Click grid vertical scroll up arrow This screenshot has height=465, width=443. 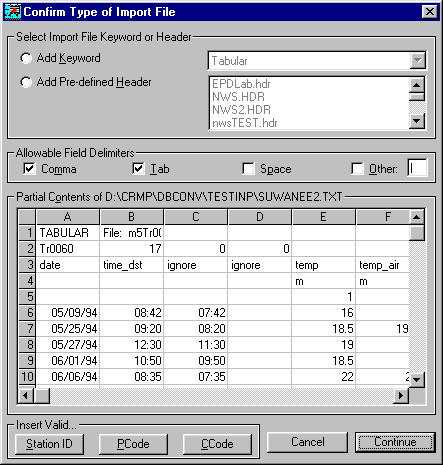click(x=416, y=217)
